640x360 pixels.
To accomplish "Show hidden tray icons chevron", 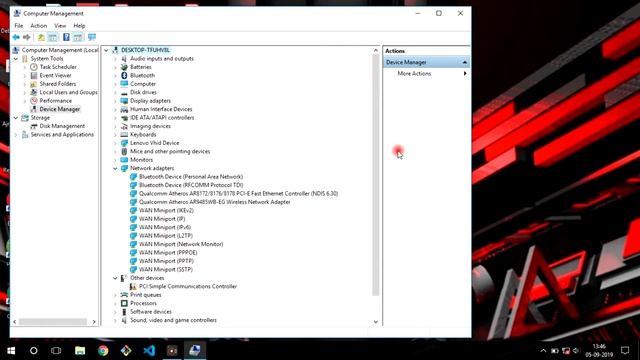I will pos(543,351).
